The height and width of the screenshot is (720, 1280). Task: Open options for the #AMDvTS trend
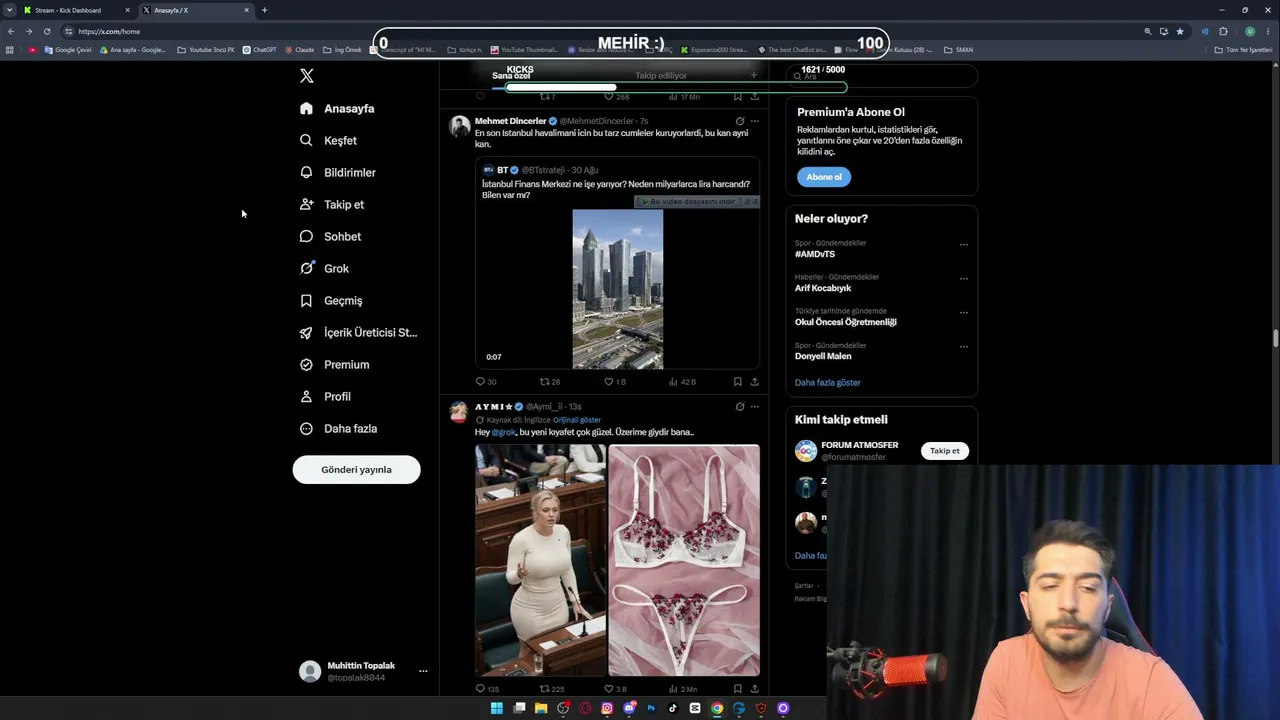pyautogui.click(x=964, y=244)
